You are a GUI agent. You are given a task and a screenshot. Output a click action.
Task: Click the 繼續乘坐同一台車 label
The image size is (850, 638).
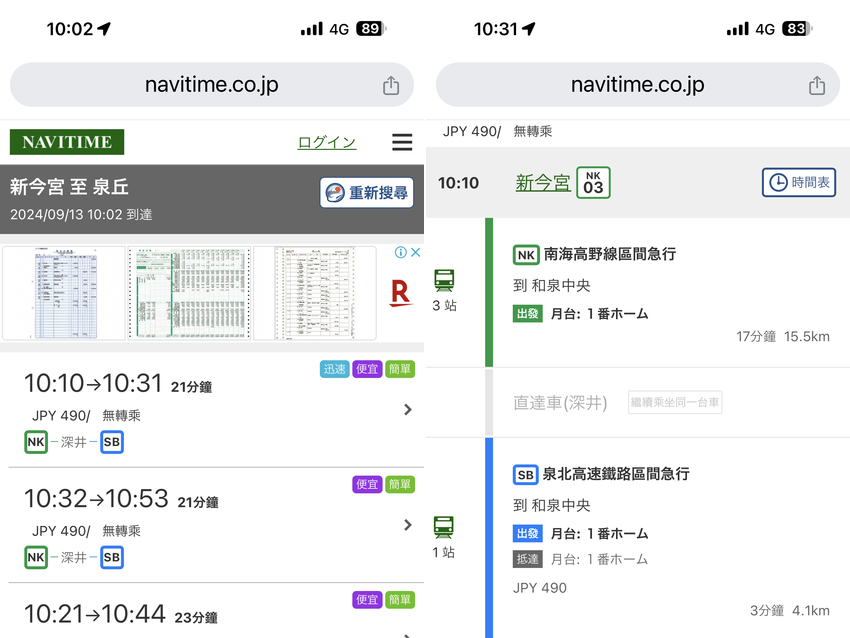675,402
